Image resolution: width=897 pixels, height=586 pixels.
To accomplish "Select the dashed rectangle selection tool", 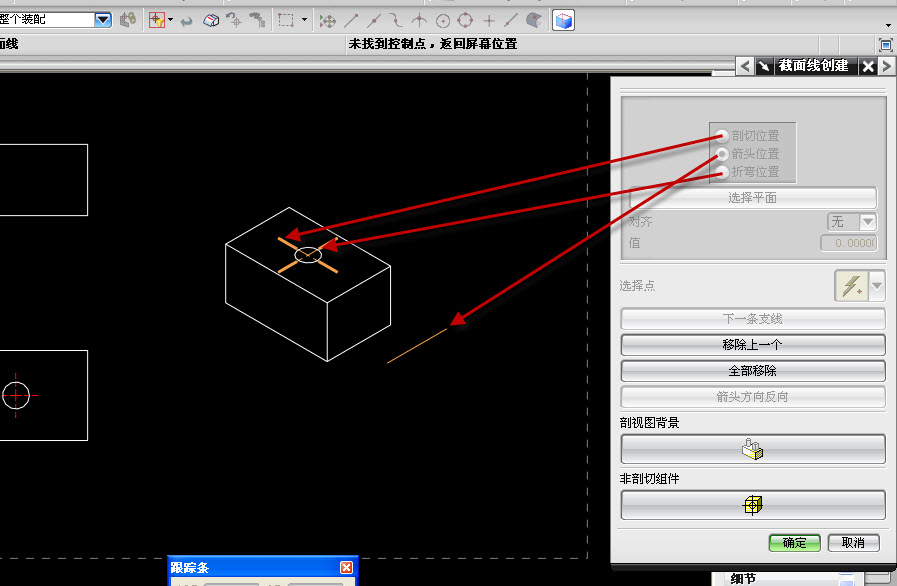I will click(286, 21).
